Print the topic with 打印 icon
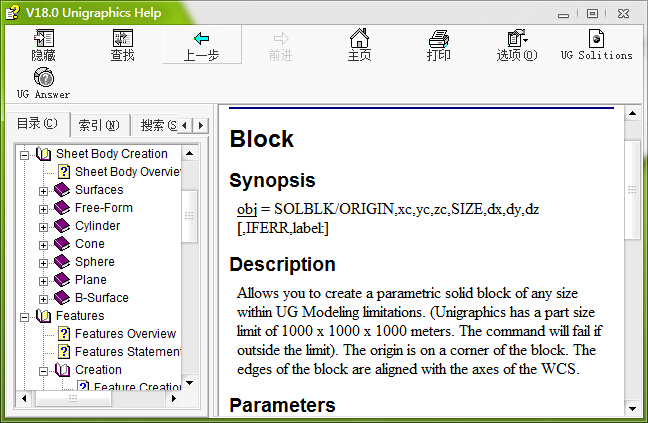The width and height of the screenshot is (648, 423). tap(438, 39)
